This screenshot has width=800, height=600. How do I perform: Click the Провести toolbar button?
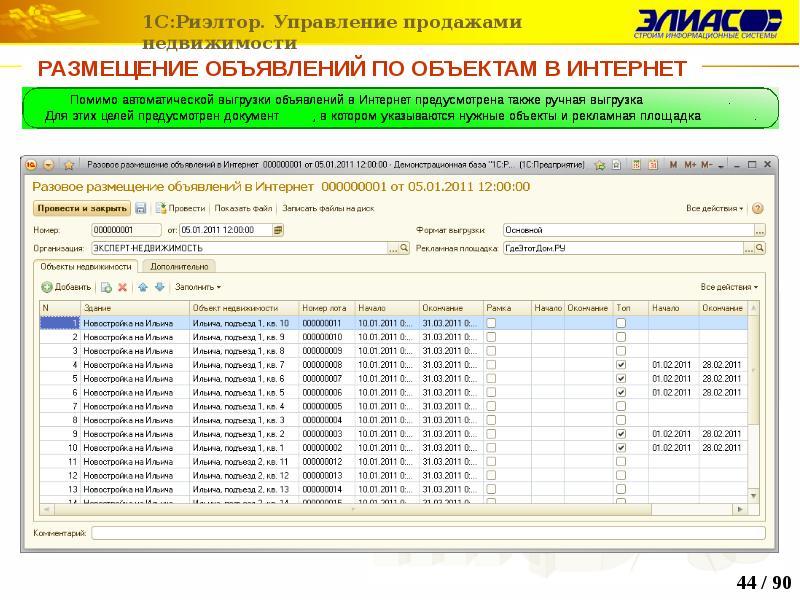pyautogui.click(x=181, y=208)
